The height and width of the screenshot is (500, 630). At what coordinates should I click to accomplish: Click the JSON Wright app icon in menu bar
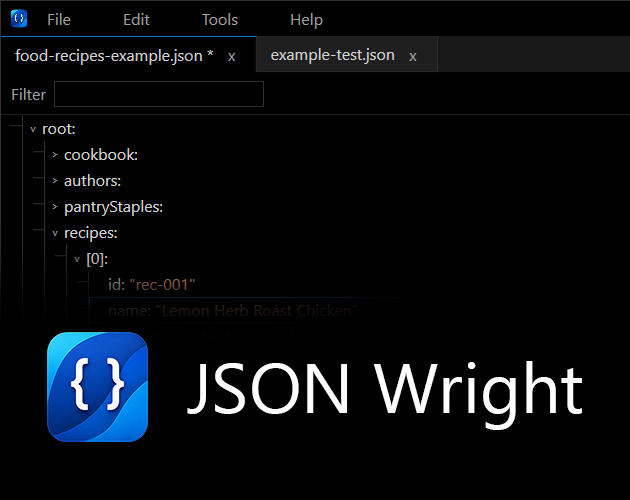(x=19, y=19)
